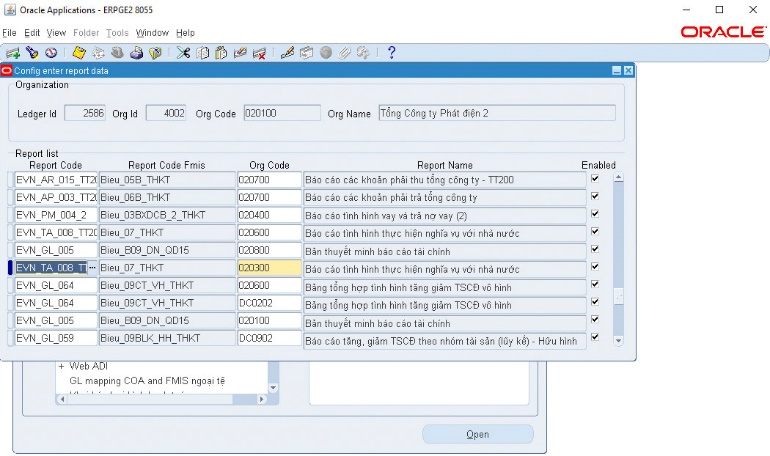
Task: Click the Close Form folder icon
Action: pos(155,53)
